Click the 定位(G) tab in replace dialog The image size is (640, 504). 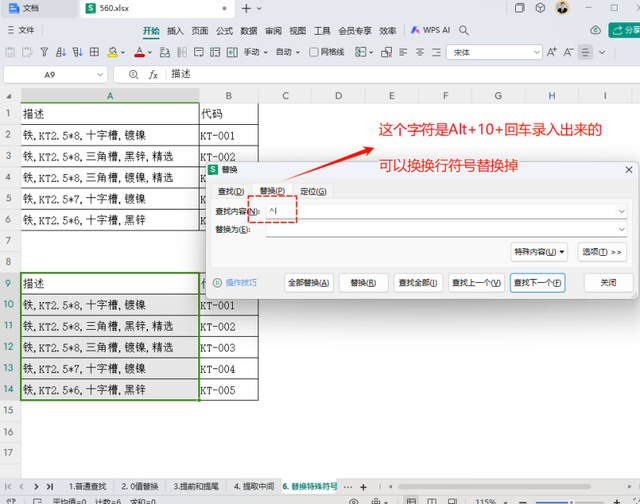[x=313, y=191]
